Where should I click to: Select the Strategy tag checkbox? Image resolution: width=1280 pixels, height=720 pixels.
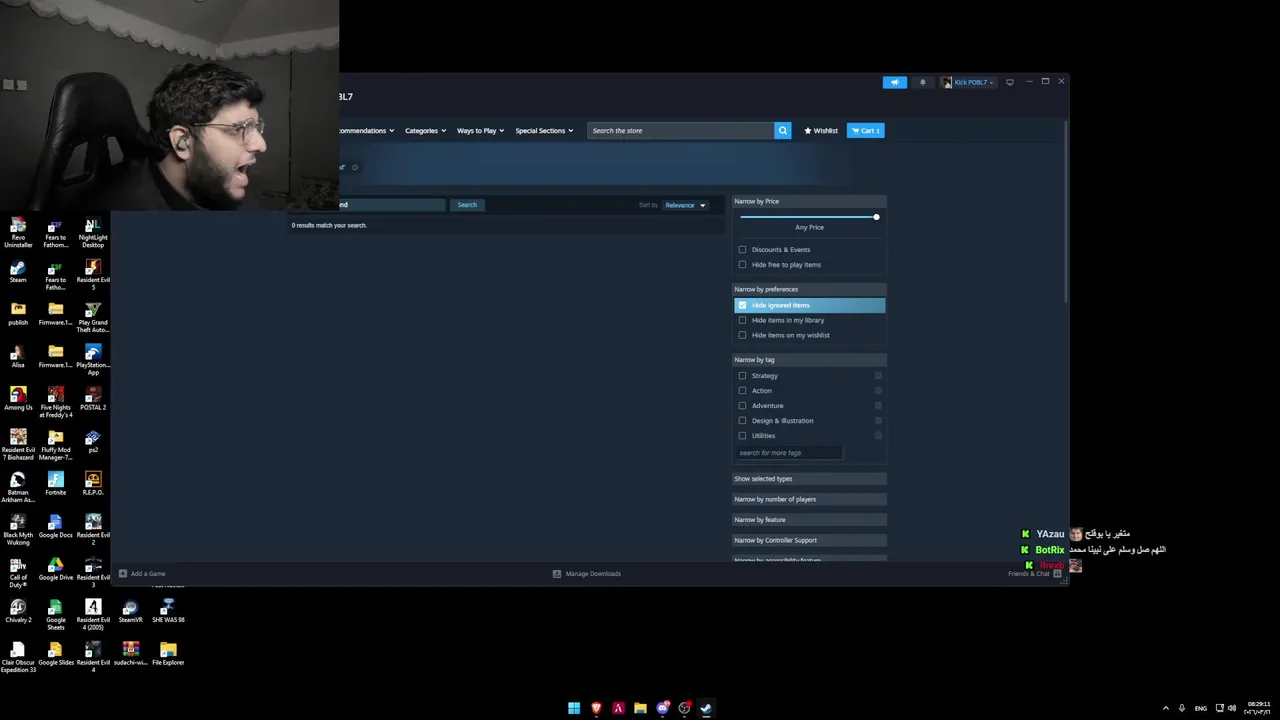tap(742, 376)
